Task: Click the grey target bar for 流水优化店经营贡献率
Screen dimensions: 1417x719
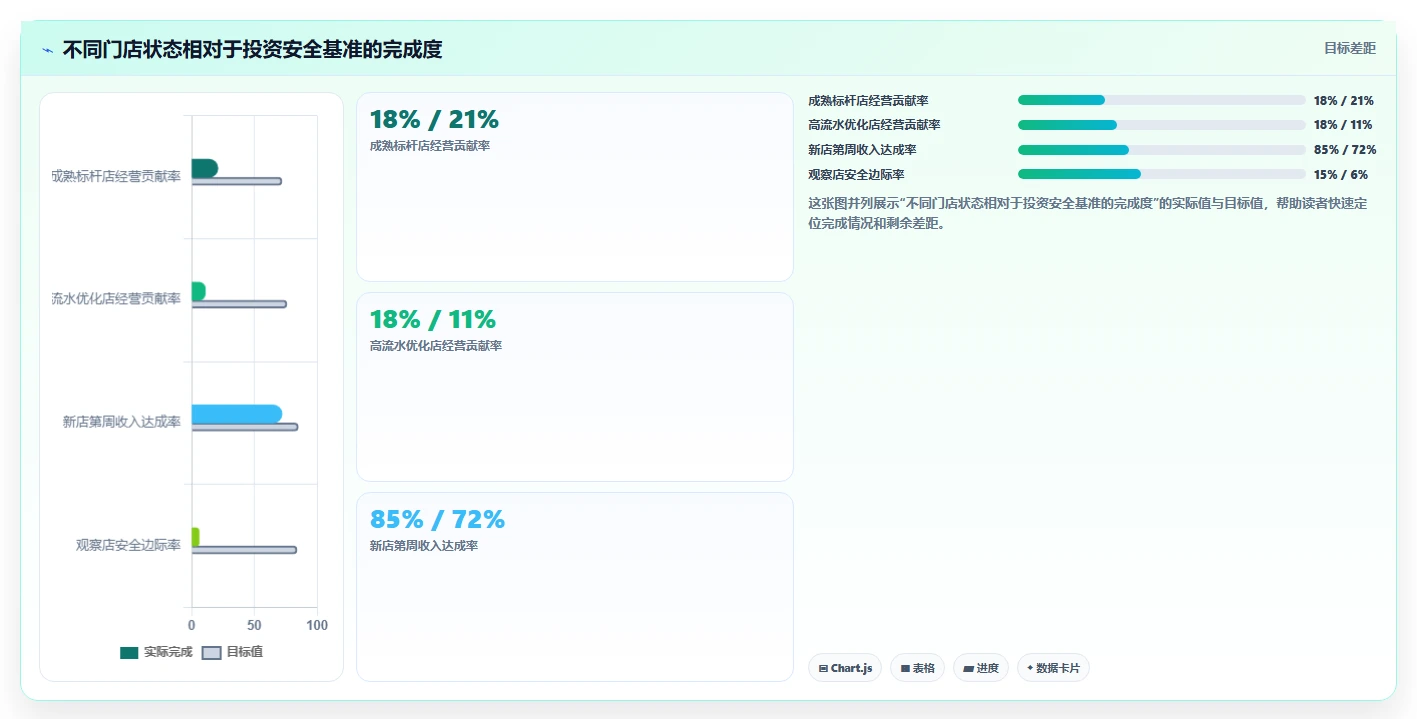Action: pyautogui.click(x=239, y=304)
